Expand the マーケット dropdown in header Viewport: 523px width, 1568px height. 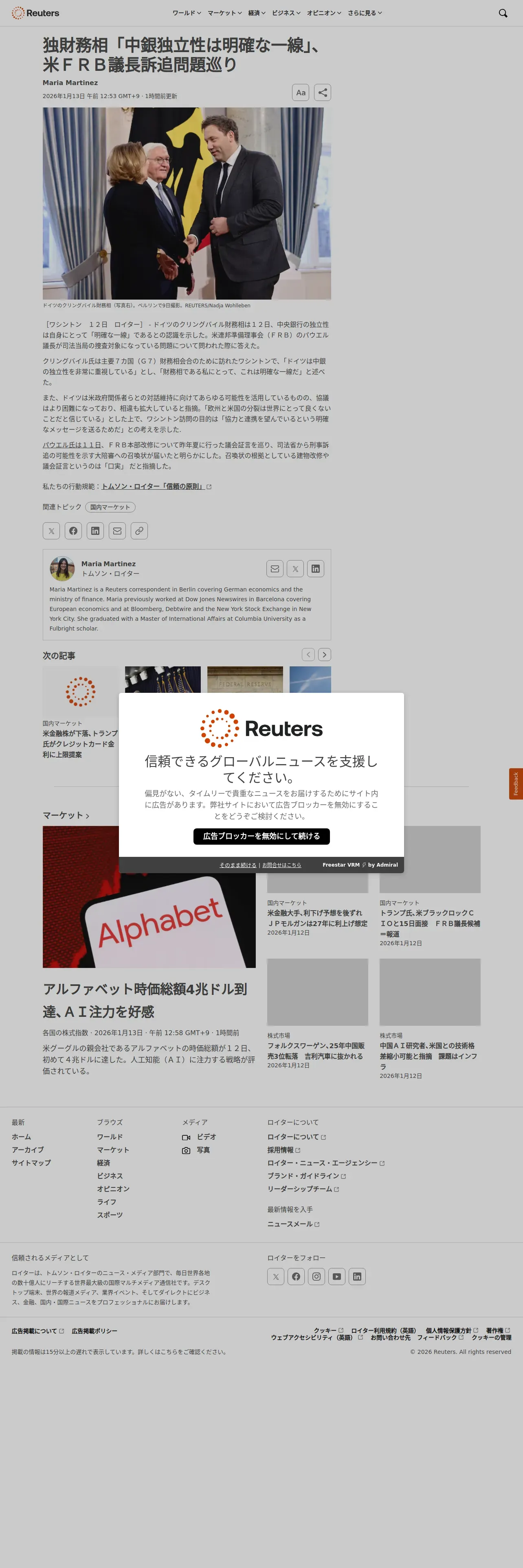225,13
